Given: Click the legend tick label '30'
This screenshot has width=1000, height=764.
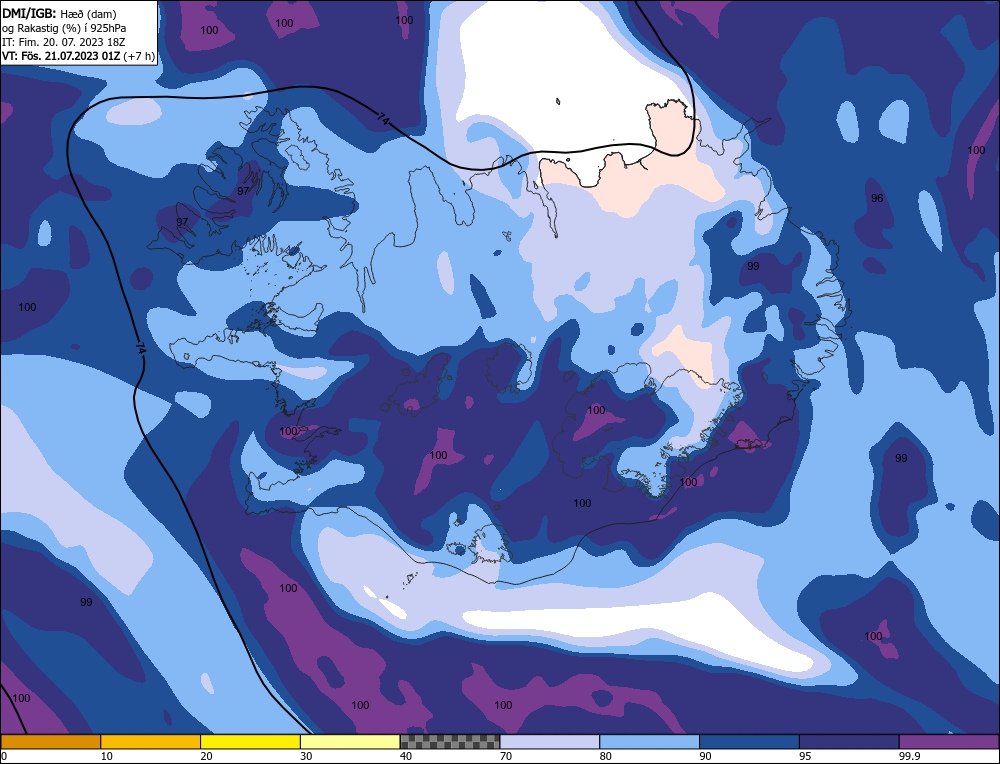Looking at the screenshot, I should click(306, 756).
